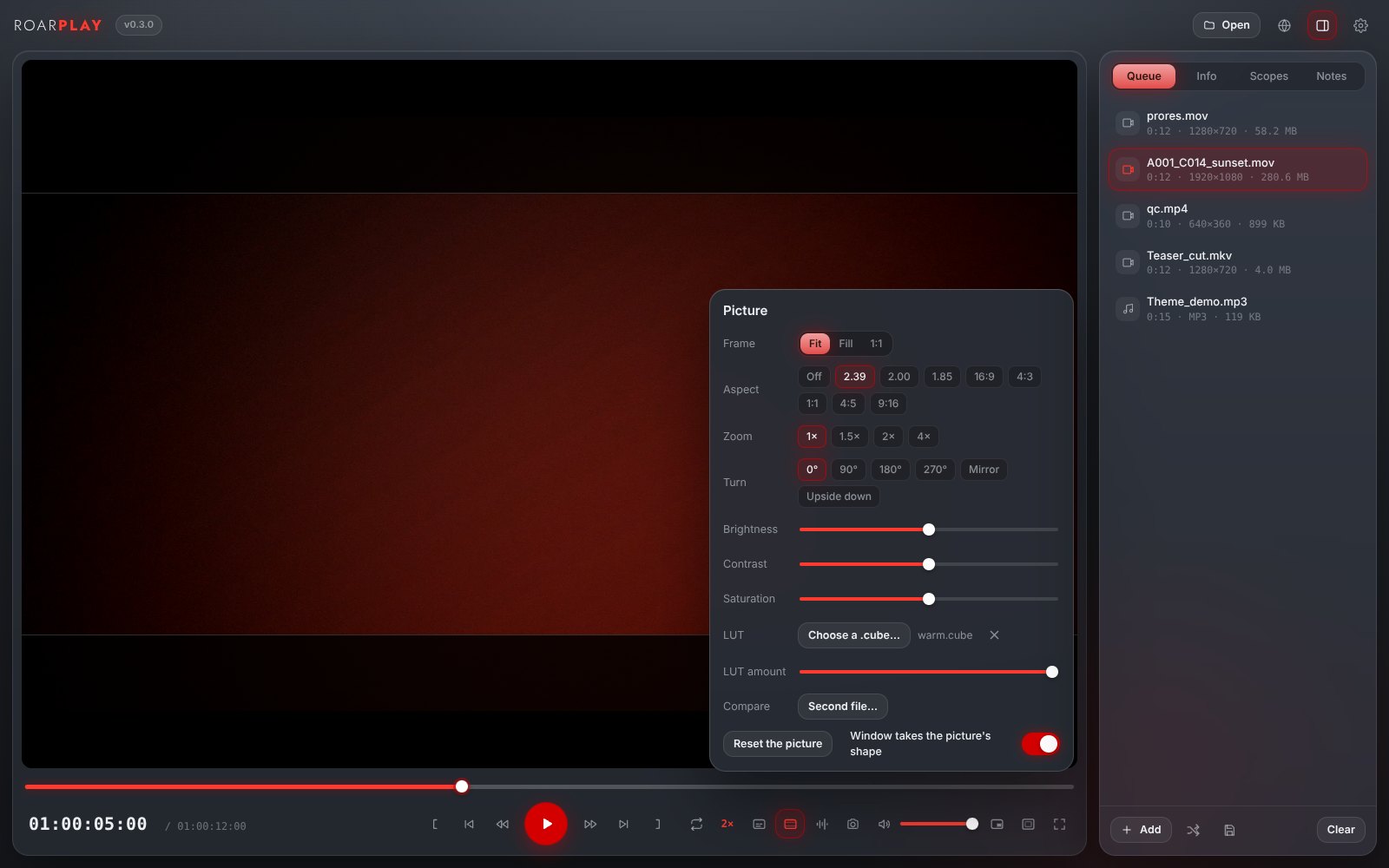Set aspect ratio to 16:9
Image resolution: width=1389 pixels, height=868 pixels.
(984, 377)
